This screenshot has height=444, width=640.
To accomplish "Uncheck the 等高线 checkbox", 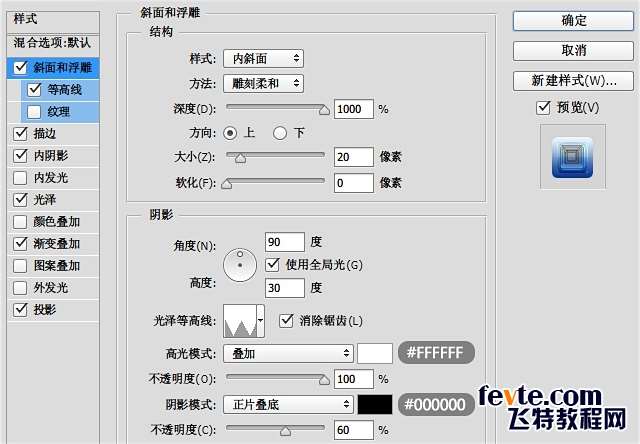I will [x=34, y=89].
